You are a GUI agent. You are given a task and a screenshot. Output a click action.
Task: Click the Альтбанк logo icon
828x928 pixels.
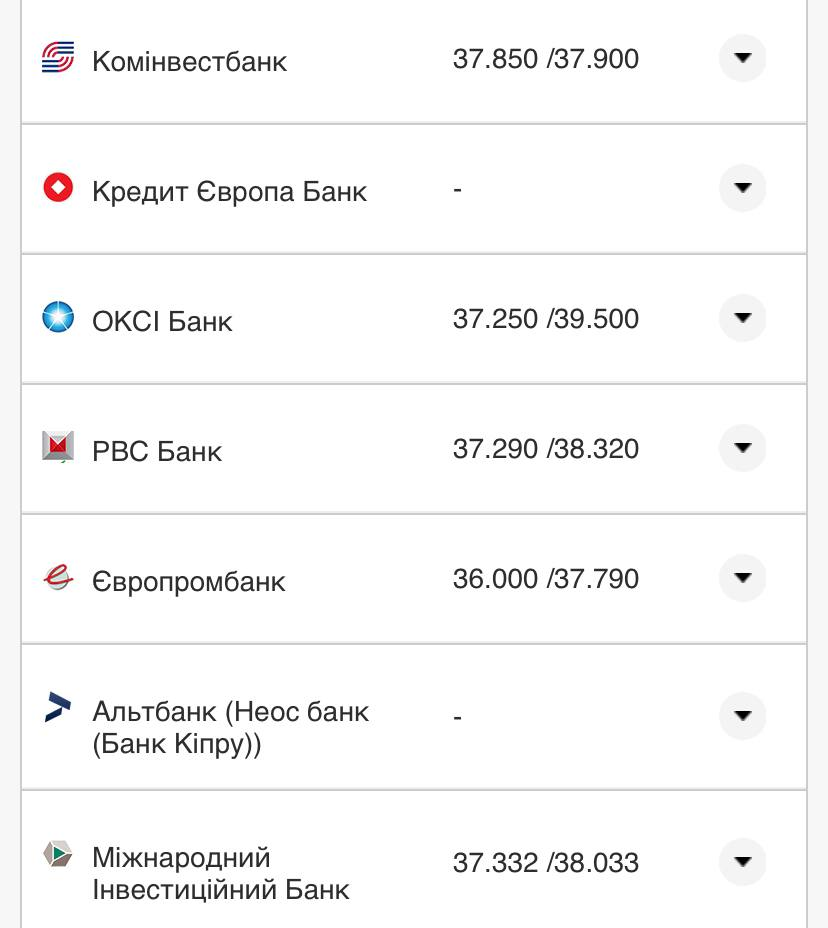[x=58, y=707]
